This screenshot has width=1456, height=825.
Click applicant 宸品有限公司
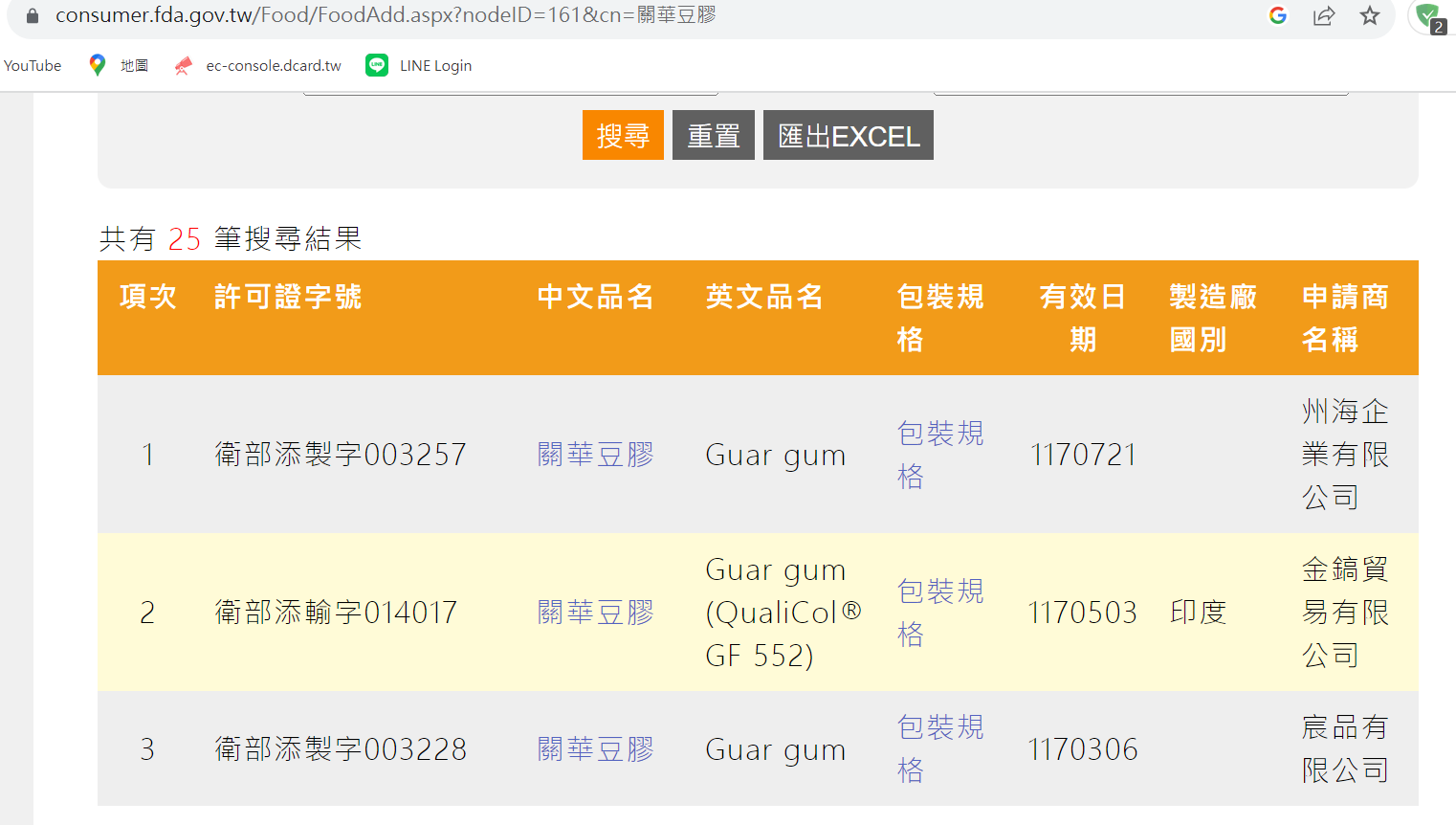point(1345,748)
